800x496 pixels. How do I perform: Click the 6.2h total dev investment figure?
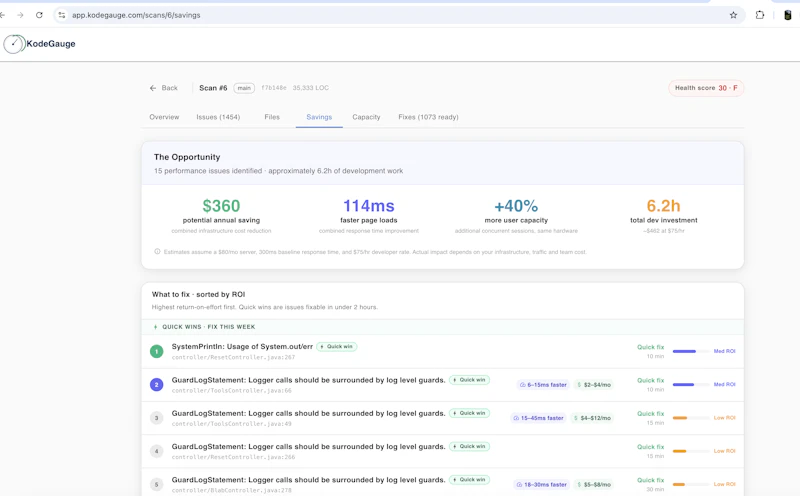[663, 206]
